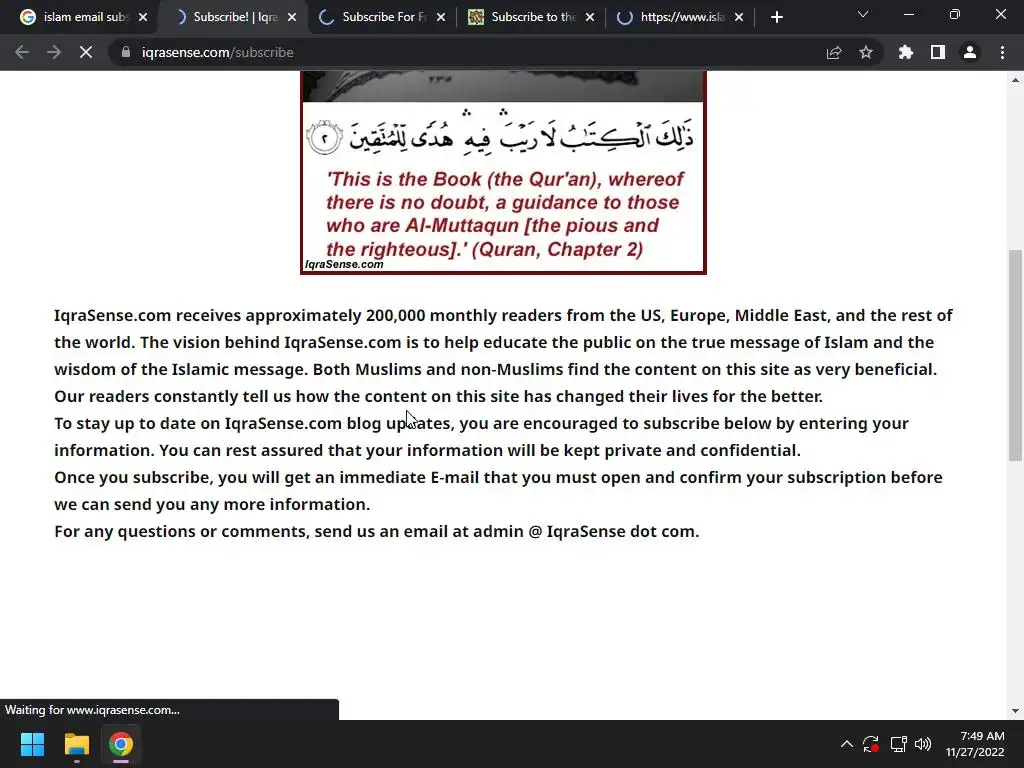Switch to the 'Subscribe to the' tab
The width and height of the screenshot is (1024, 768).
tap(530, 17)
